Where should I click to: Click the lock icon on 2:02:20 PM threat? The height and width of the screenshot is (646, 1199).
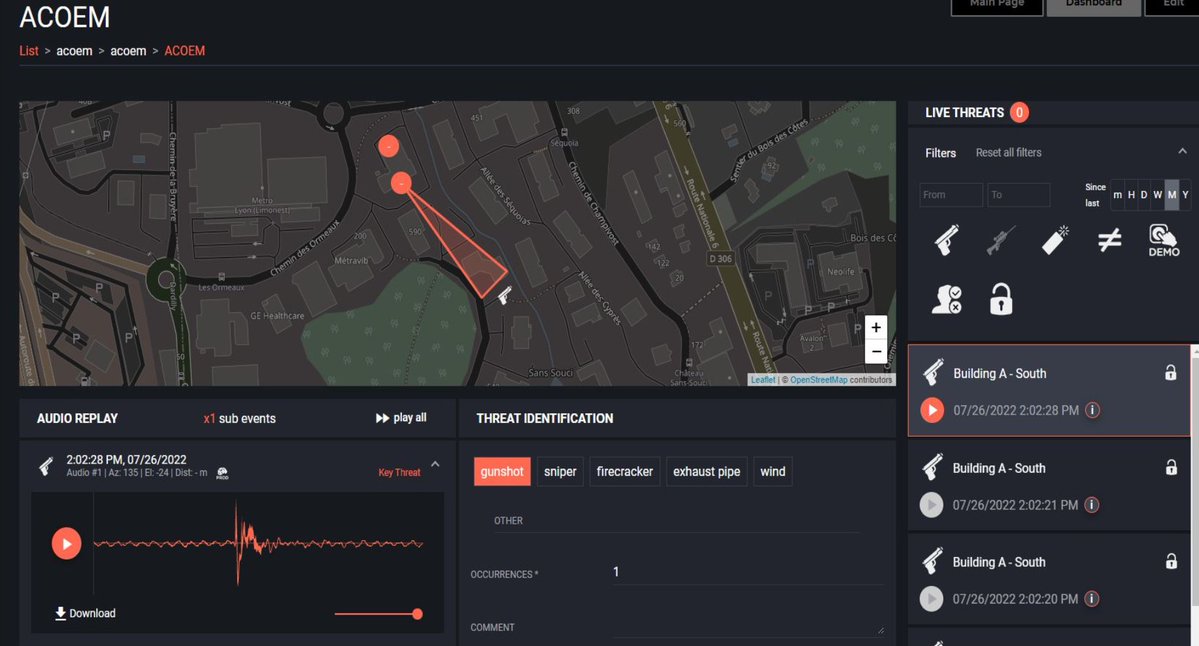(x=1171, y=561)
